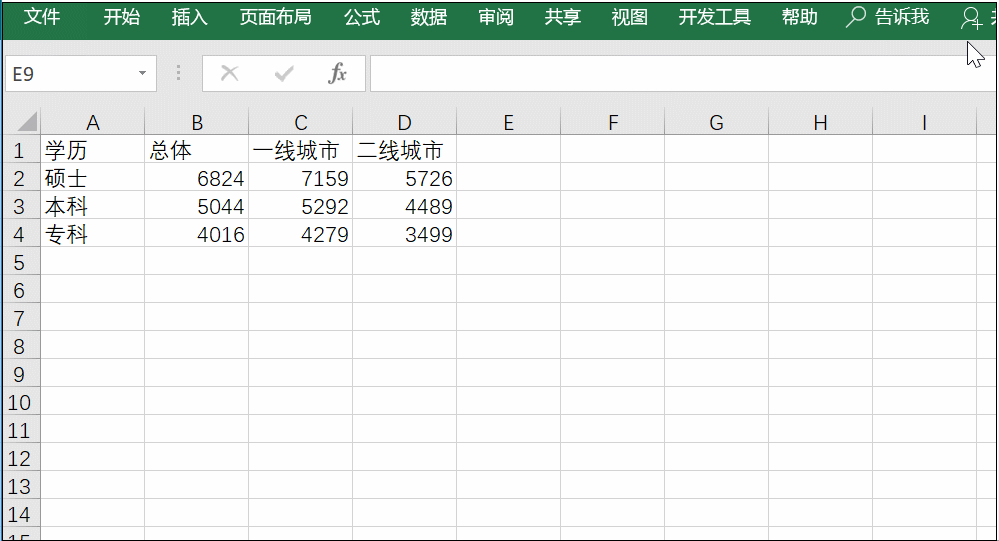Viewport: 999px width, 541px height.
Task: Expand the Name Box dropdown arrow
Action: (143, 73)
